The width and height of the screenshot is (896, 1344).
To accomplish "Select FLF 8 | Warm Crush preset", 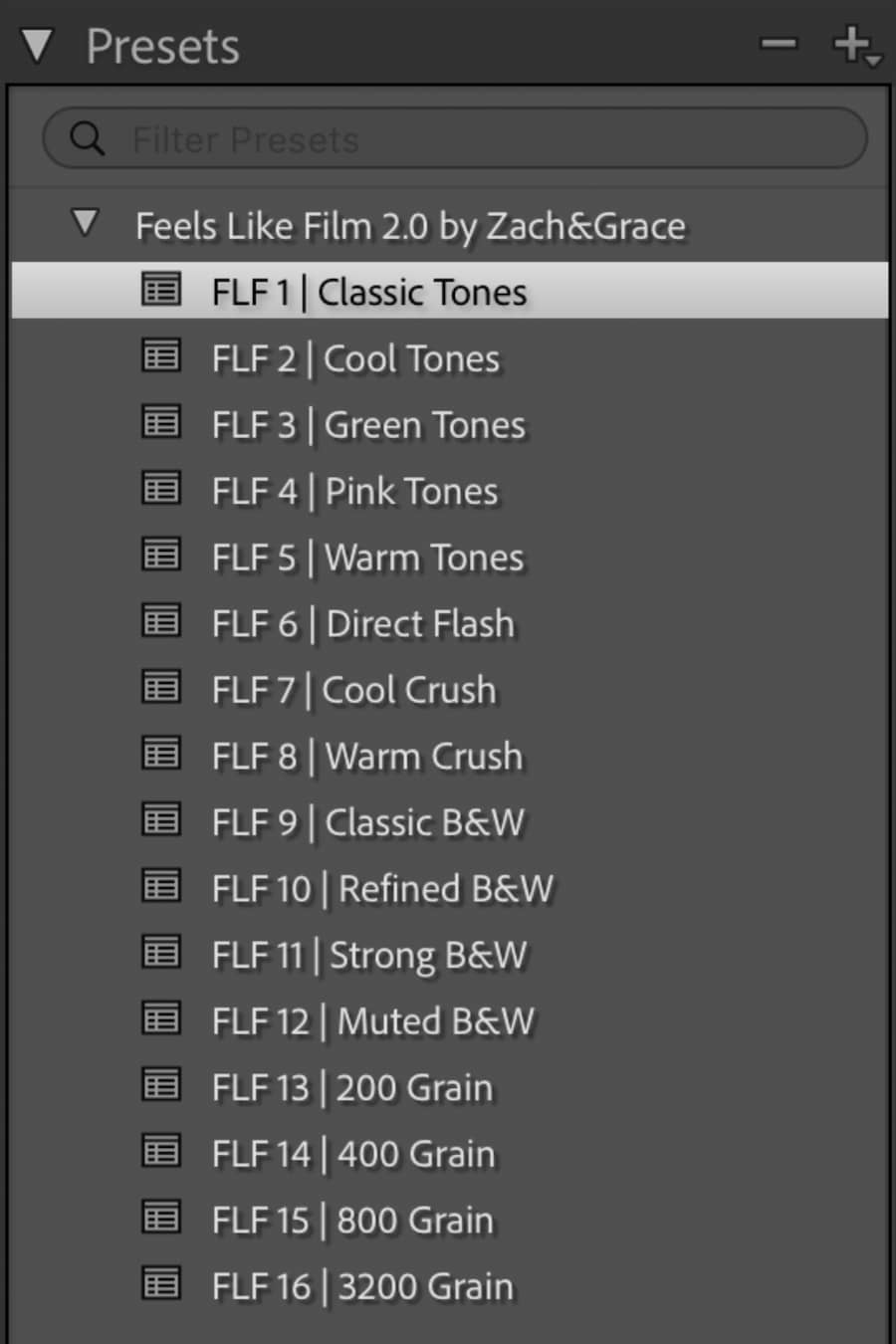I will pyautogui.click(x=366, y=757).
